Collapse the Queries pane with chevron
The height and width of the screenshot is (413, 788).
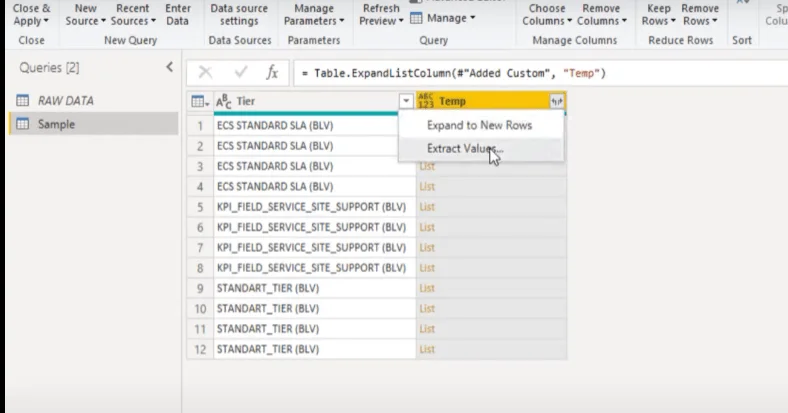pyautogui.click(x=170, y=67)
